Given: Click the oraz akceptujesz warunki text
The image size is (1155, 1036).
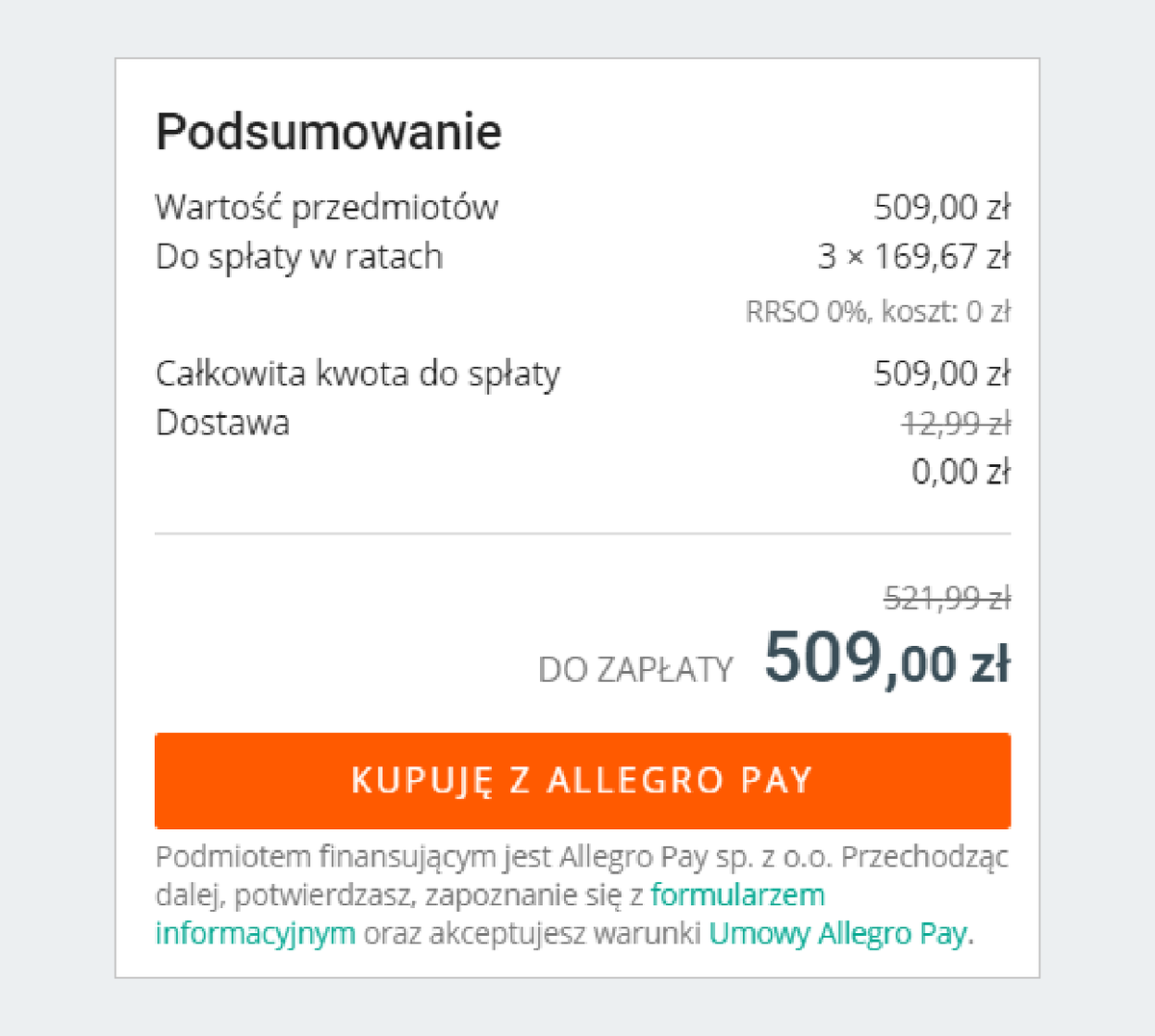Looking at the screenshot, I should click(x=531, y=934).
